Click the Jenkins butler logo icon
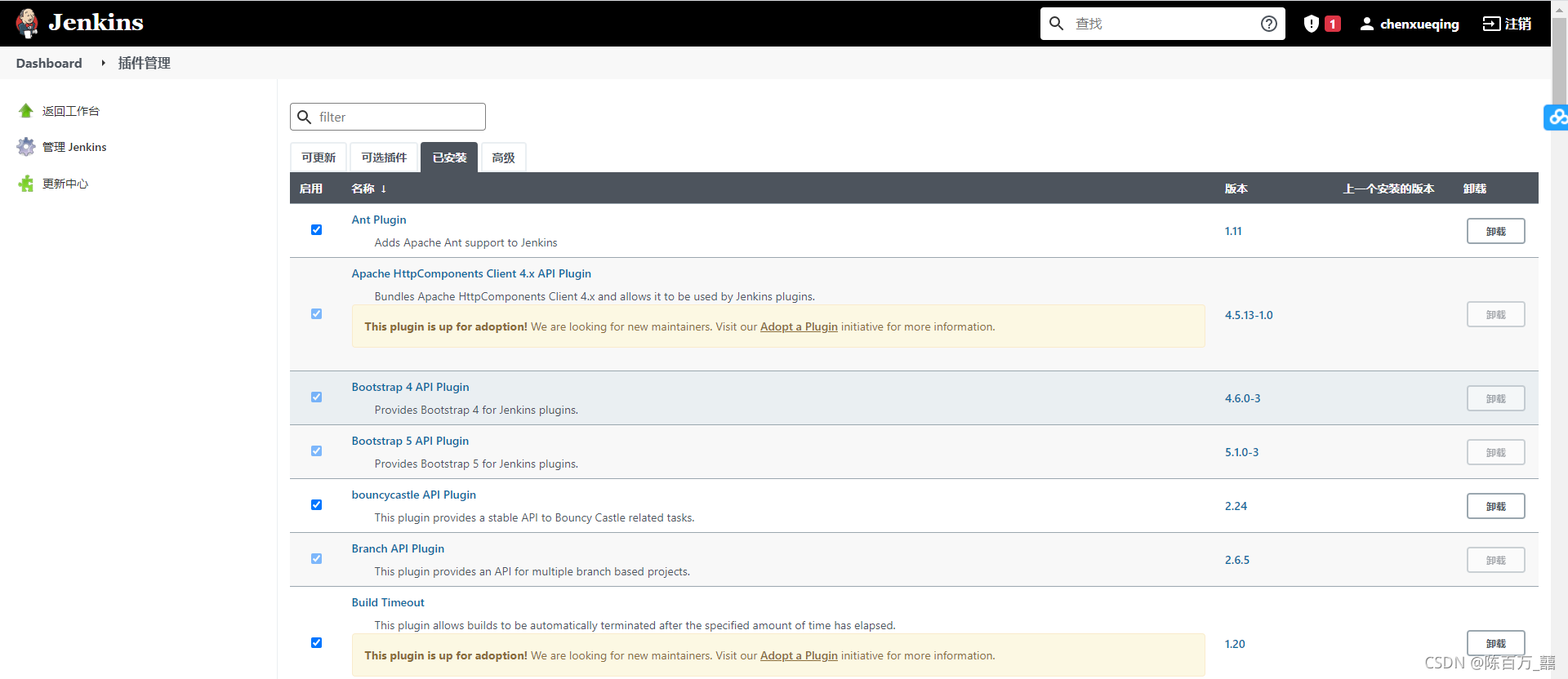The image size is (1568, 679). click(x=27, y=23)
